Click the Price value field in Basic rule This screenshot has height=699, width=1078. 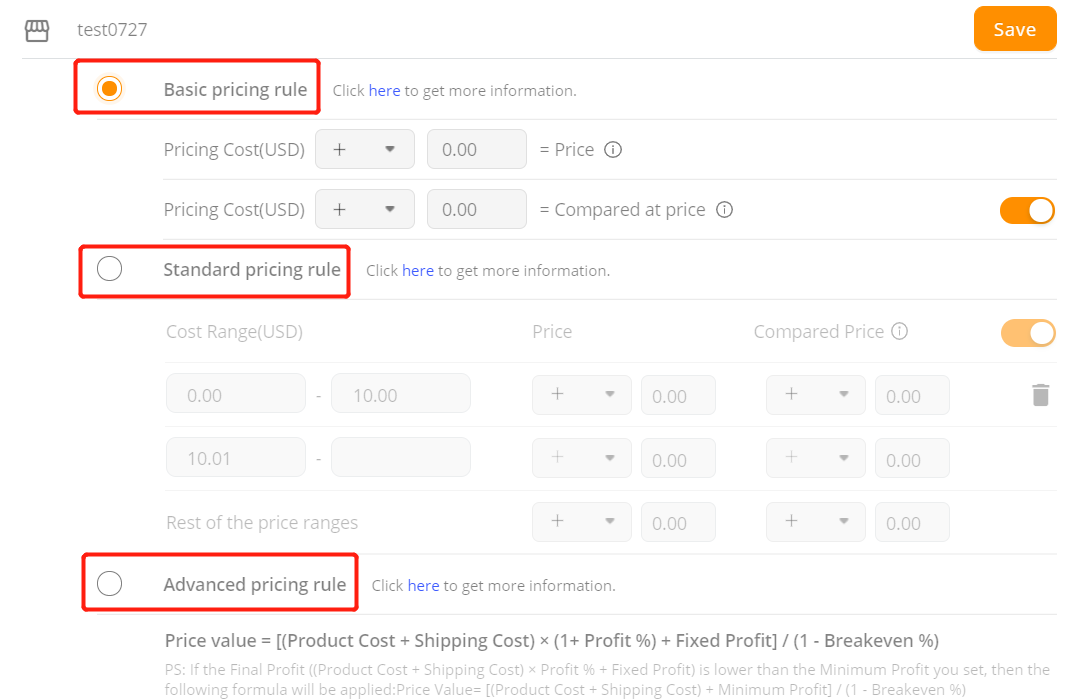[476, 149]
